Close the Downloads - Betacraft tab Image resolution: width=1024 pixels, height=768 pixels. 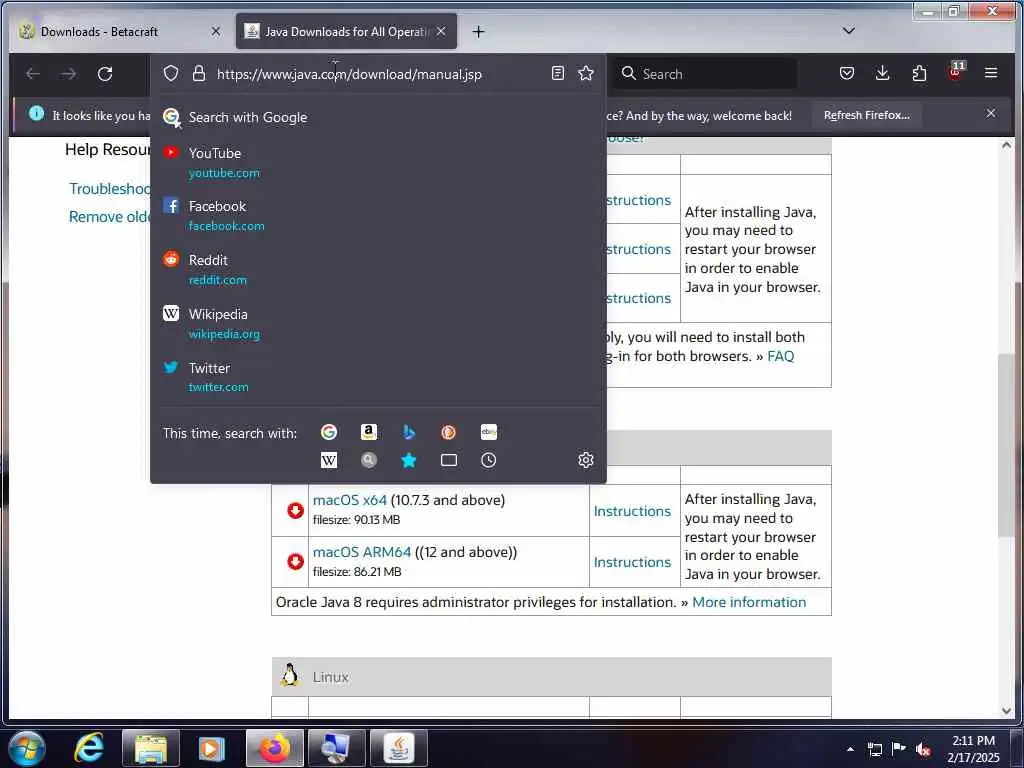216,31
